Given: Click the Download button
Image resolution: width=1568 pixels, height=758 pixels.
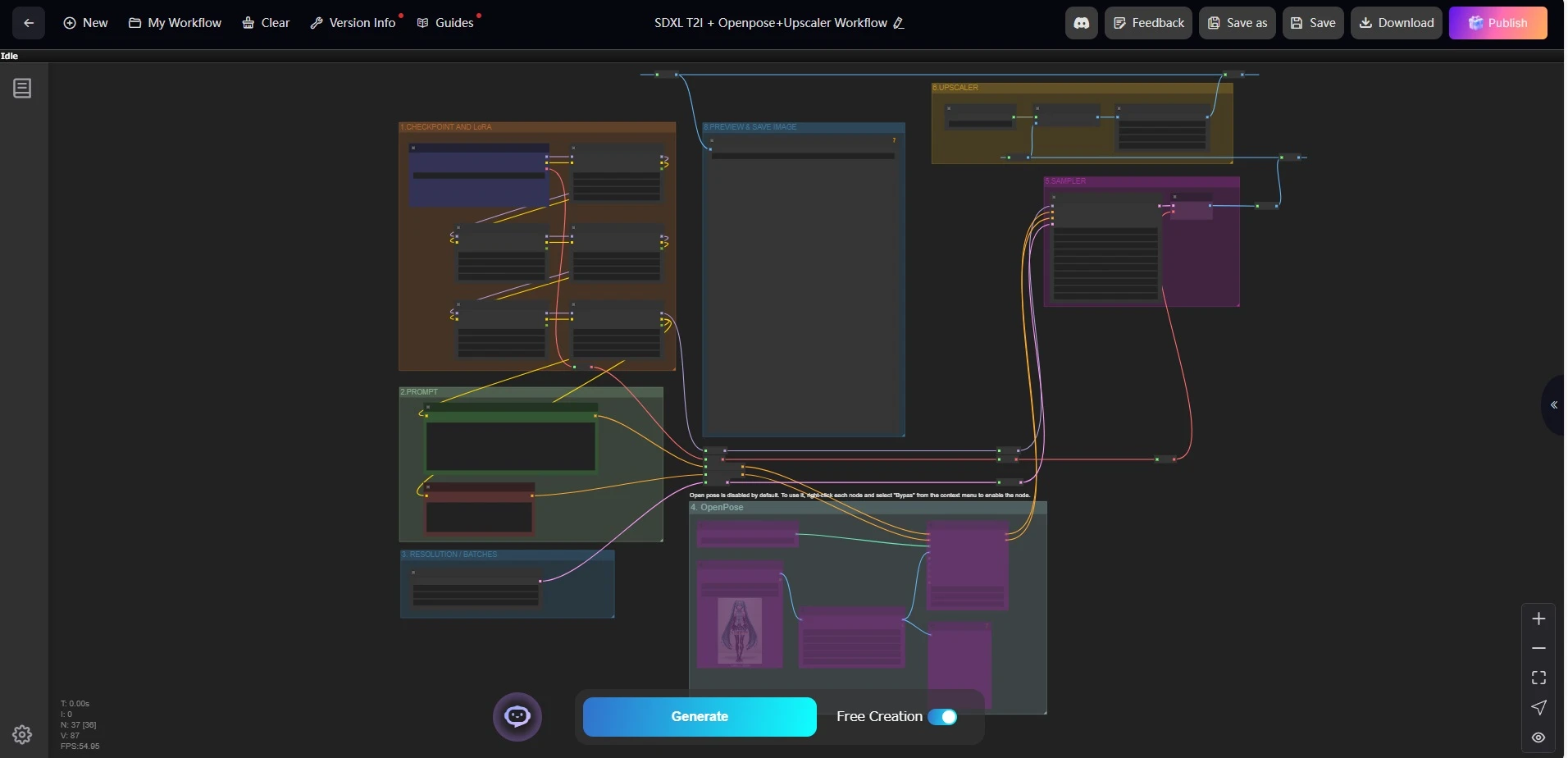Looking at the screenshot, I should [1396, 23].
